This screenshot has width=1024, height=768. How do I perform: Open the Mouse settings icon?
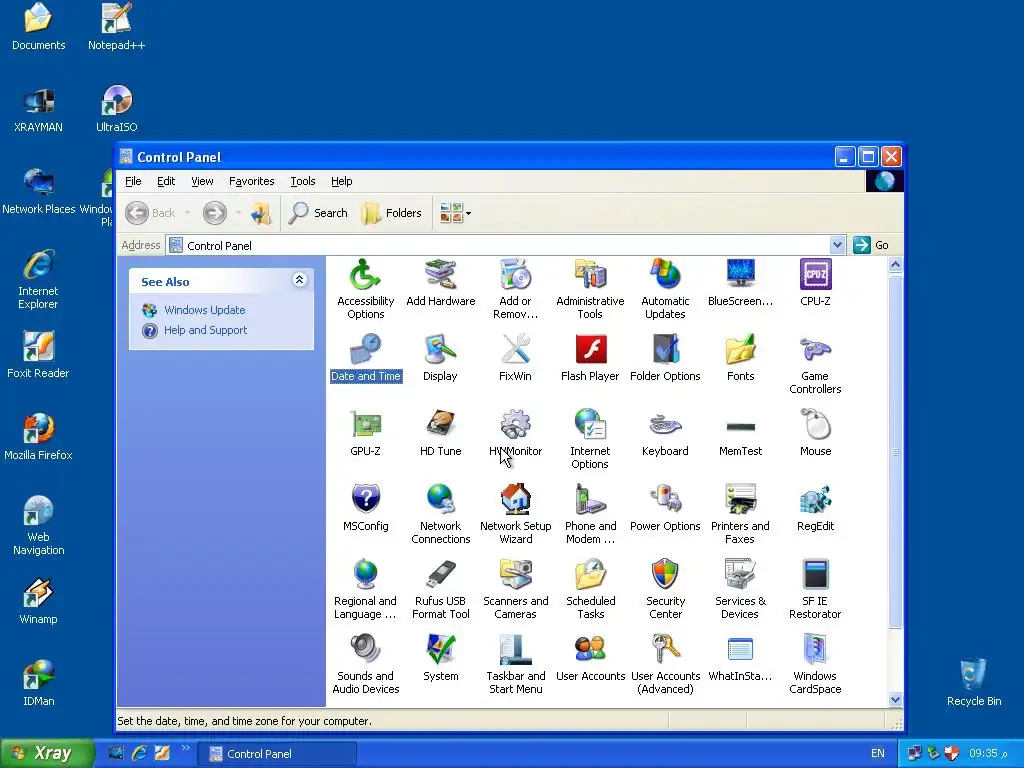(815, 432)
